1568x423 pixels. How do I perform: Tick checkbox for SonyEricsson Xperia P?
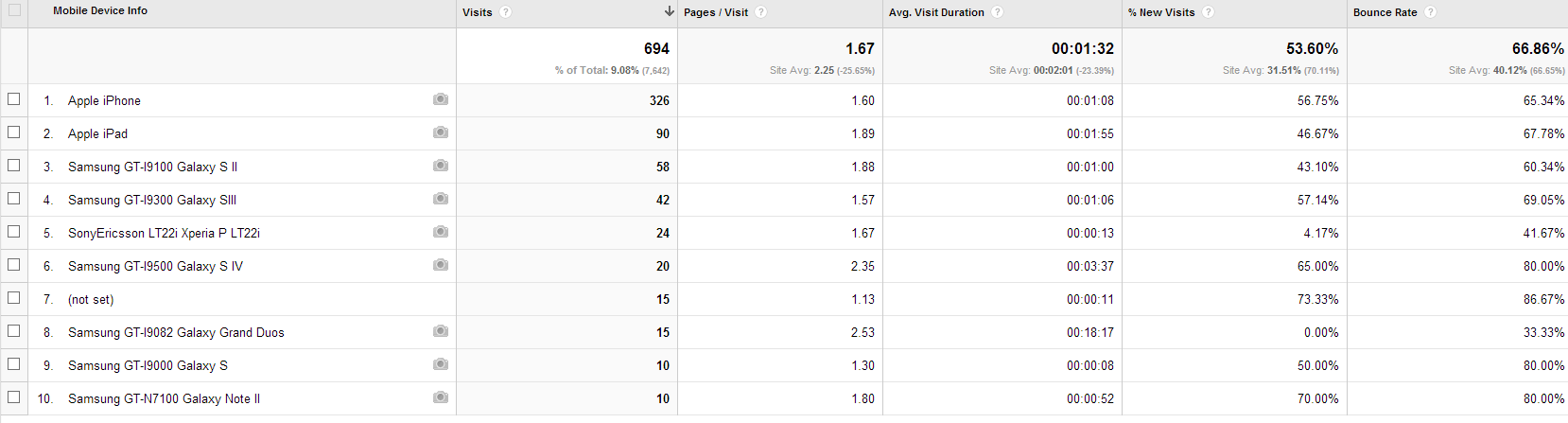[13, 232]
